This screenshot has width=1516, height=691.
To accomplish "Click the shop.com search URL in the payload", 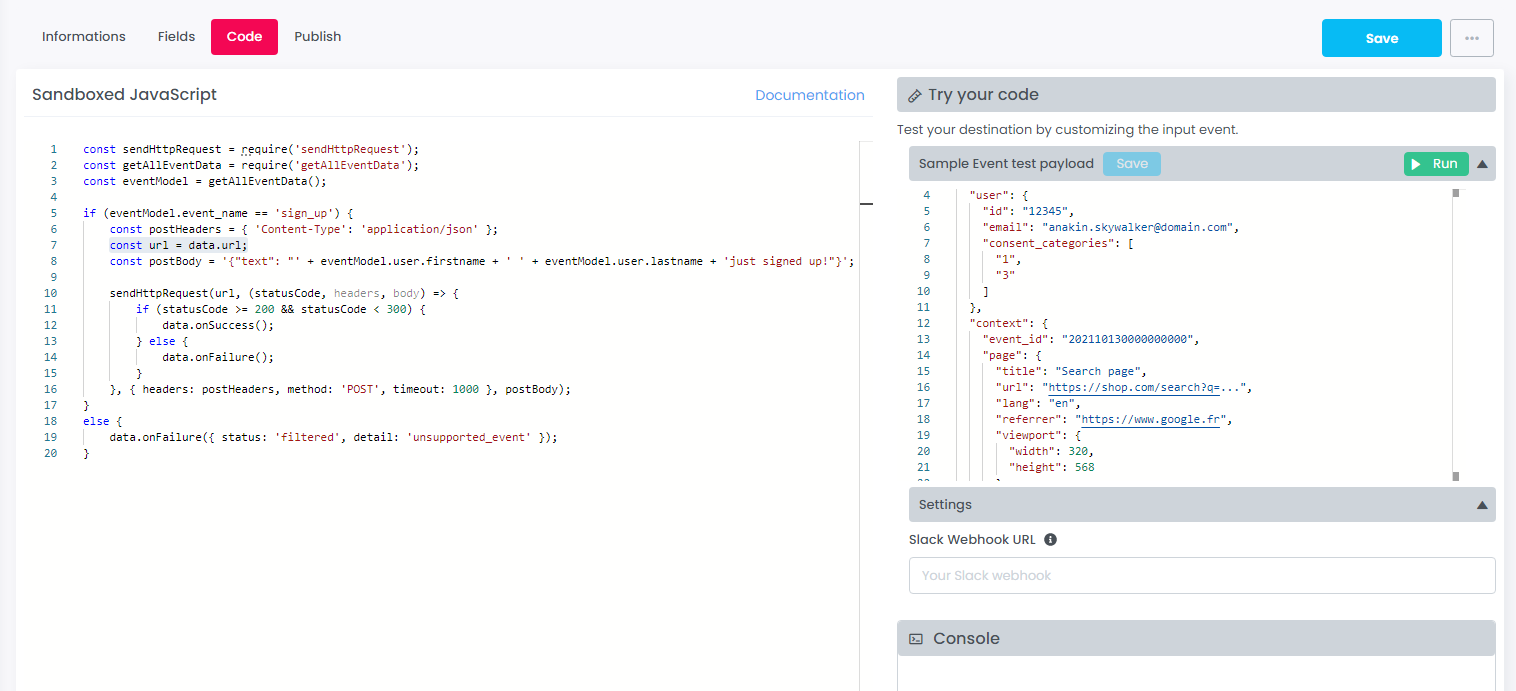I will [x=1146, y=388].
